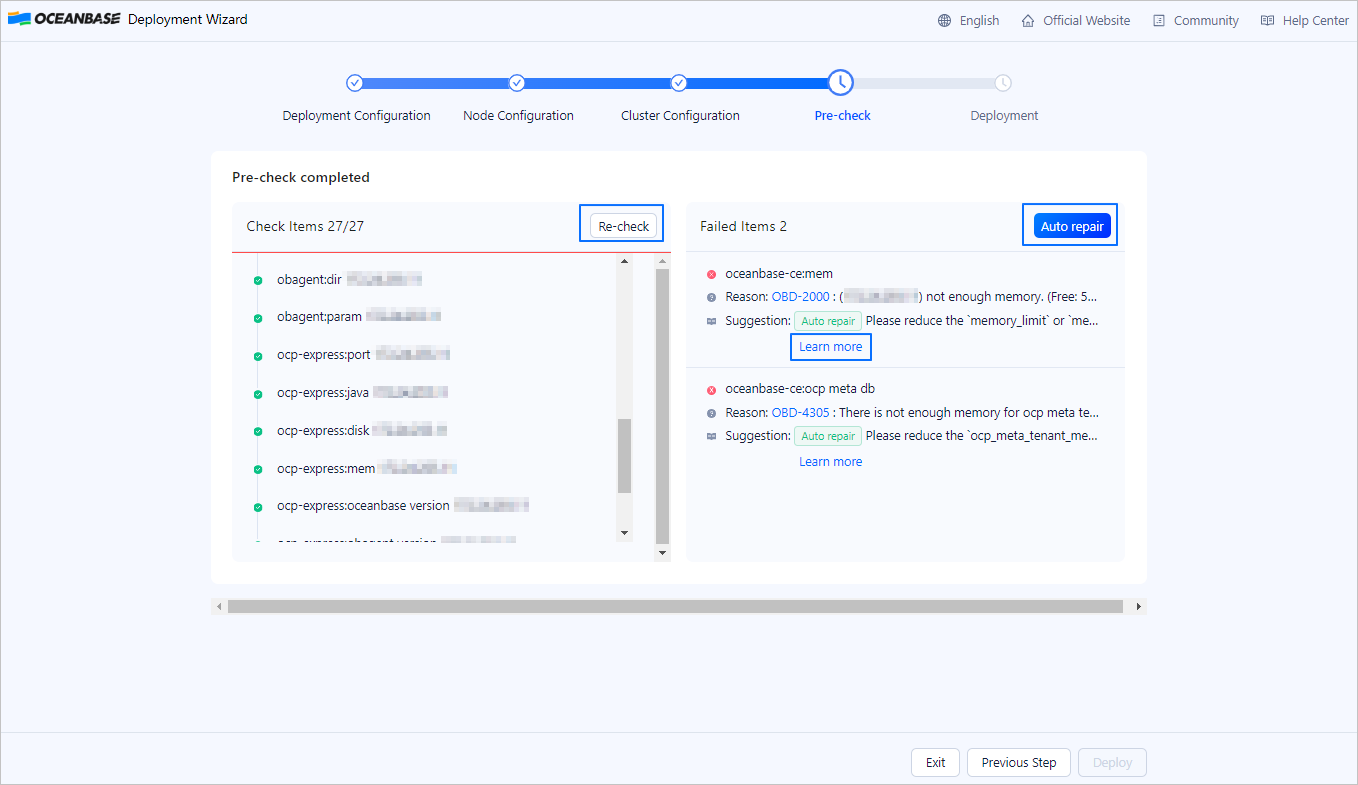This screenshot has width=1358, height=785.
Task: Click the 'obagent:param' check row text
Action: coord(319,316)
